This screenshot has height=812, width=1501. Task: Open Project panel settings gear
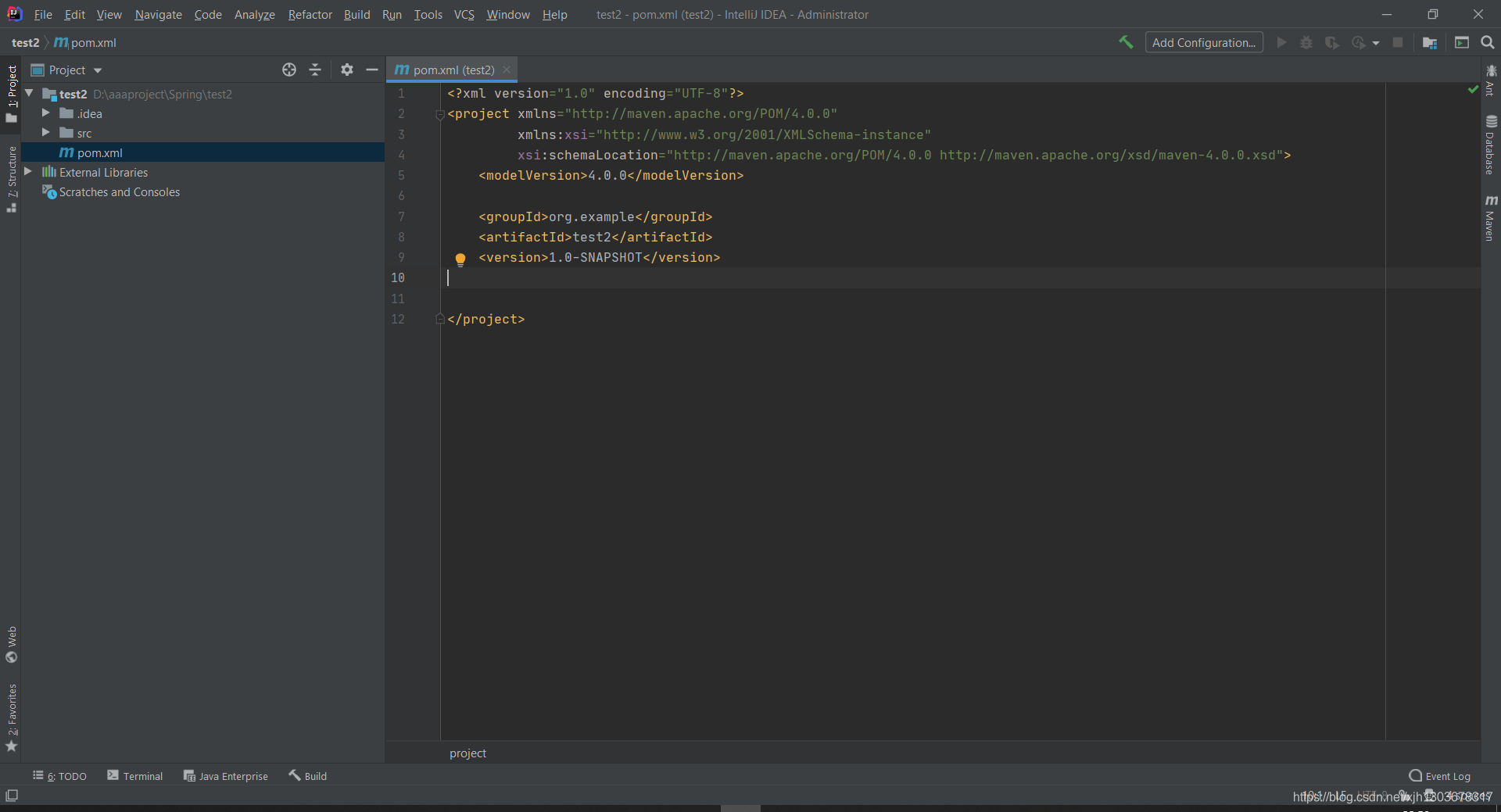347,70
